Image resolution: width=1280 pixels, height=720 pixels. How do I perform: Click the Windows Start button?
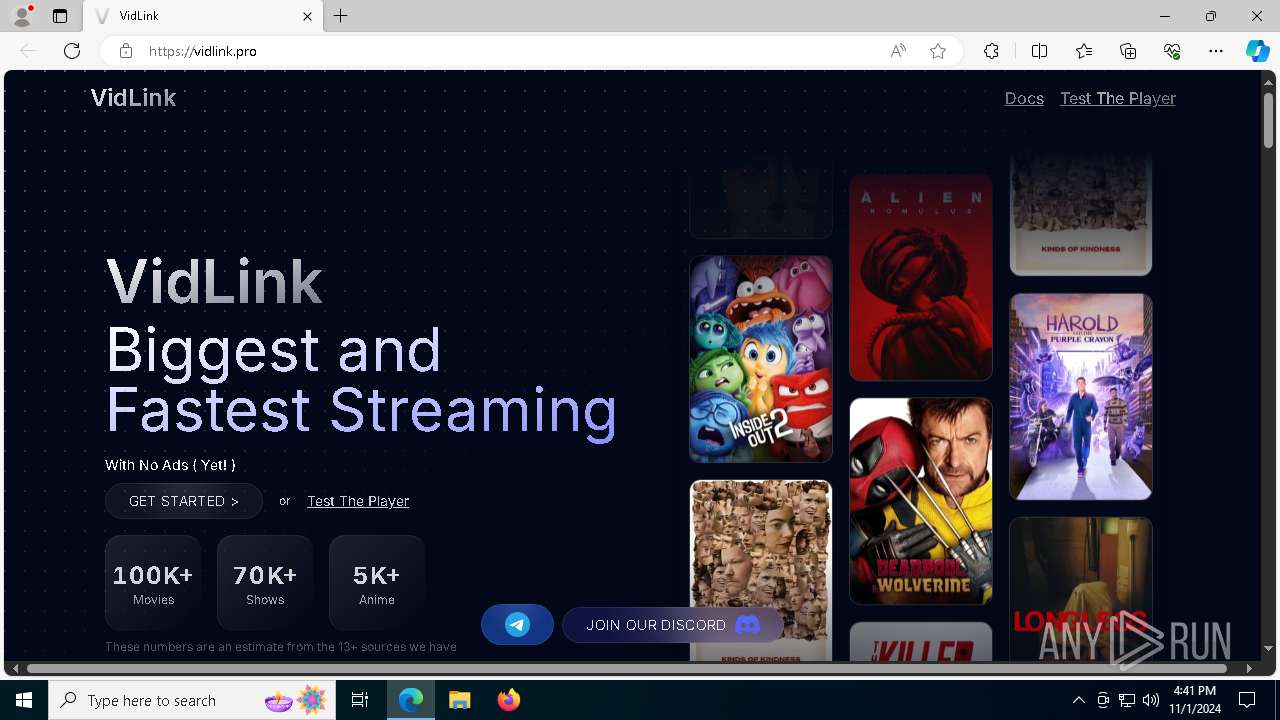[x=24, y=700]
